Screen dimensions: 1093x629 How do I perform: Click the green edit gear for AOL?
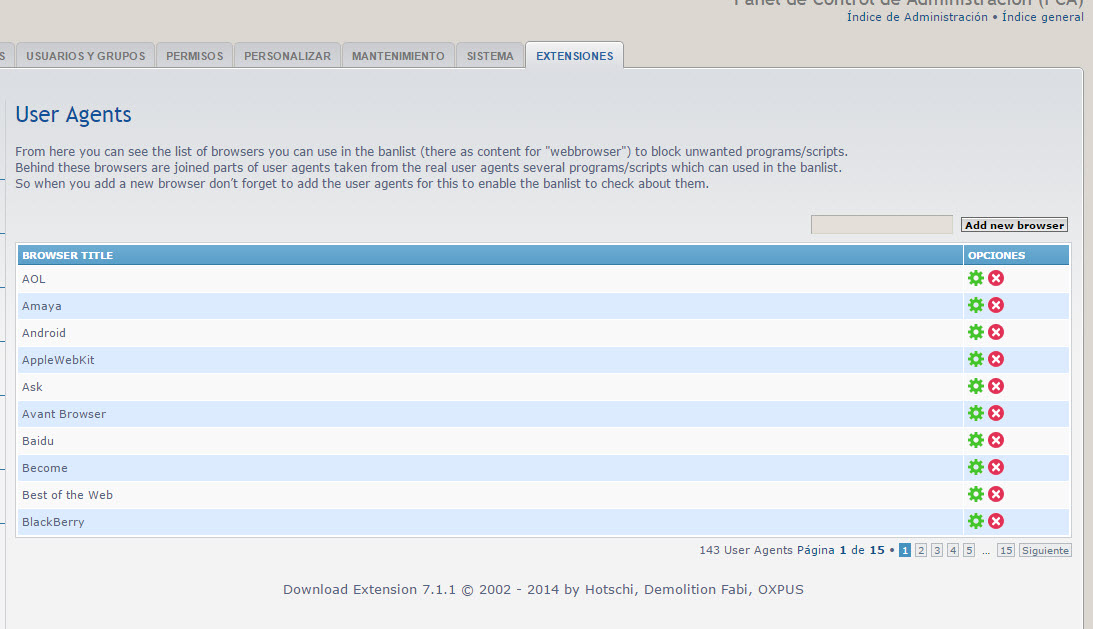976,278
